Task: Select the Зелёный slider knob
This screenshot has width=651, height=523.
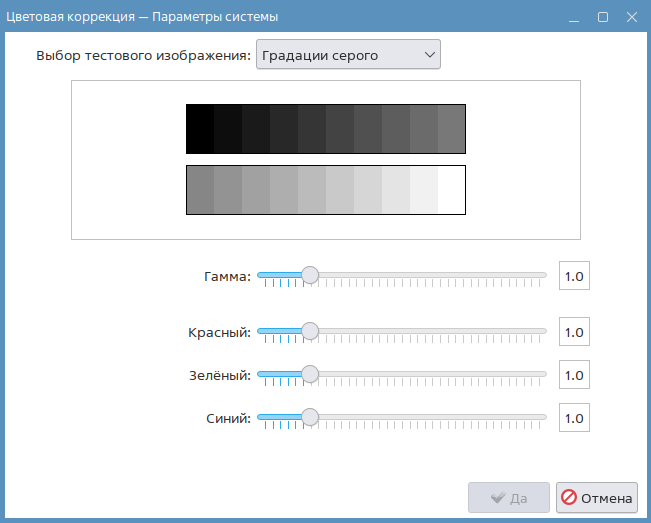Action: tap(310, 375)
